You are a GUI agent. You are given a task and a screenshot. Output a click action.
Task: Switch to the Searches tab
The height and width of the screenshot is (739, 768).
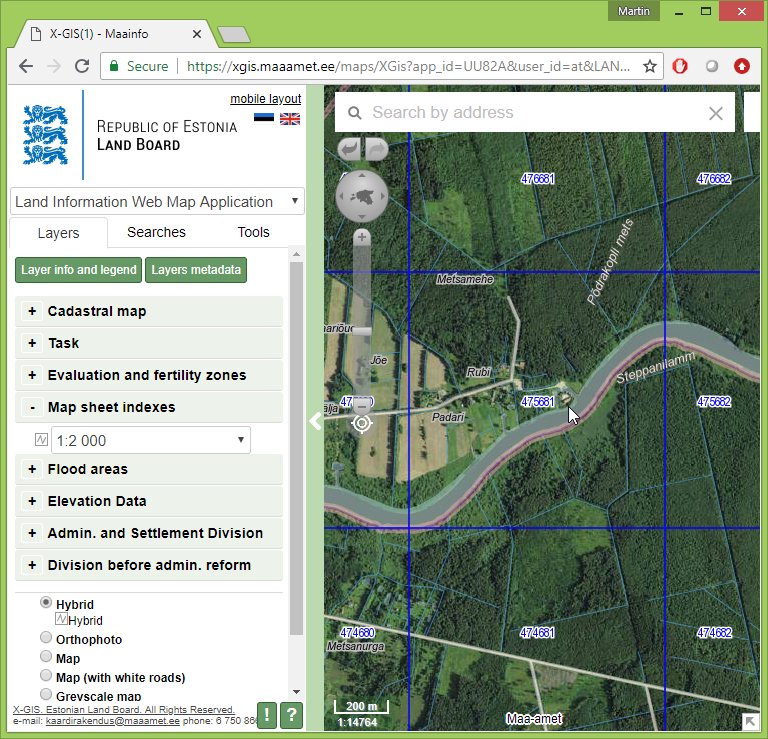click(x=156, y=232)
